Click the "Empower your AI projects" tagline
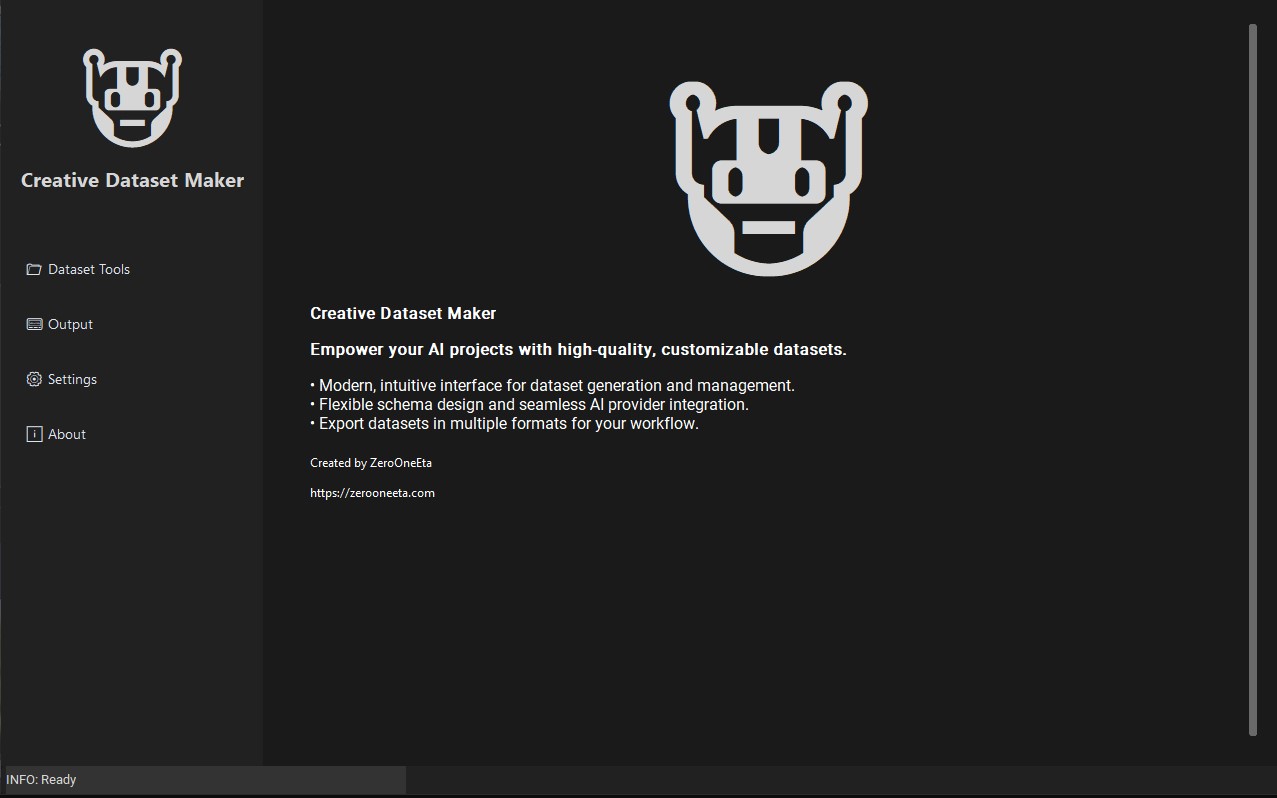The width and height of the screenshot is (1277, 798). pyautogui.click(x=578, y=349)
